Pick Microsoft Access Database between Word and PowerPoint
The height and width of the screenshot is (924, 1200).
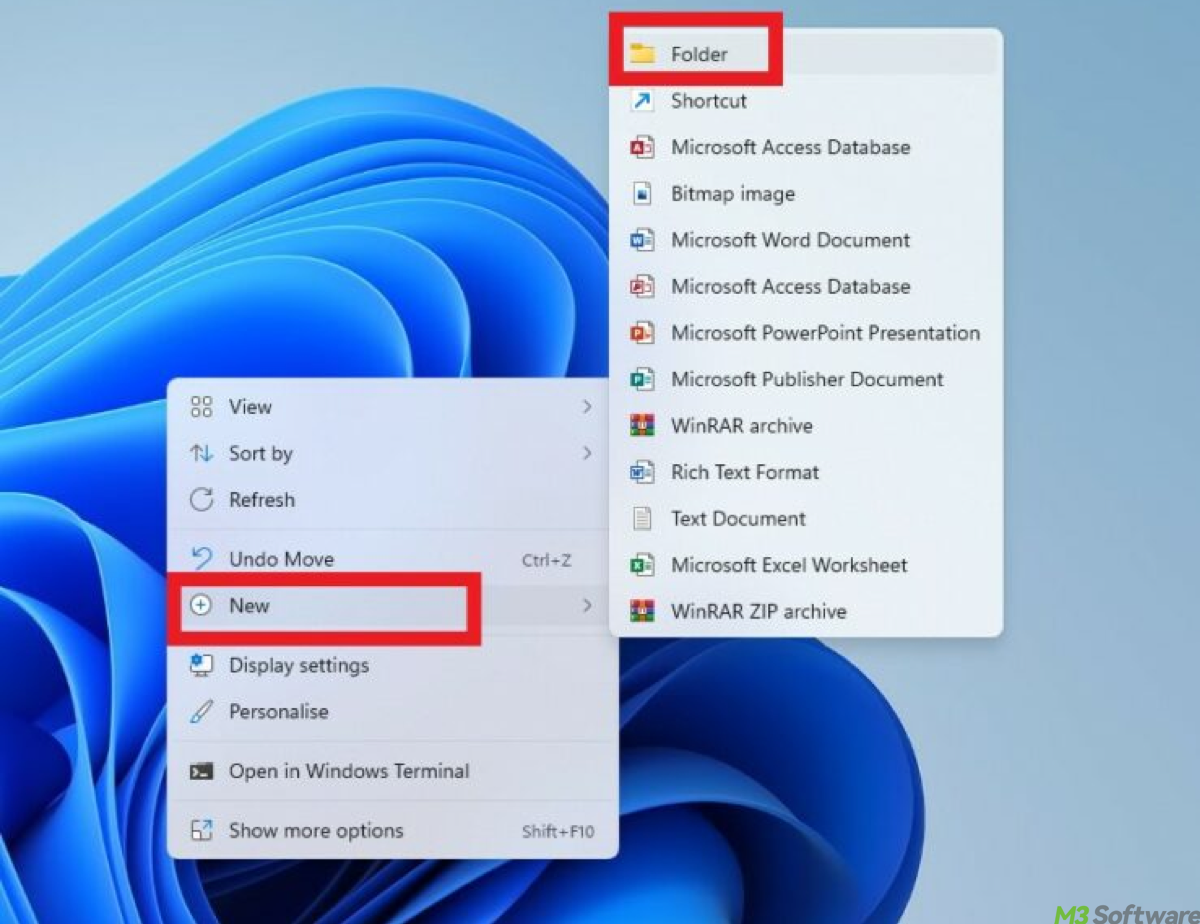[806, 287]
